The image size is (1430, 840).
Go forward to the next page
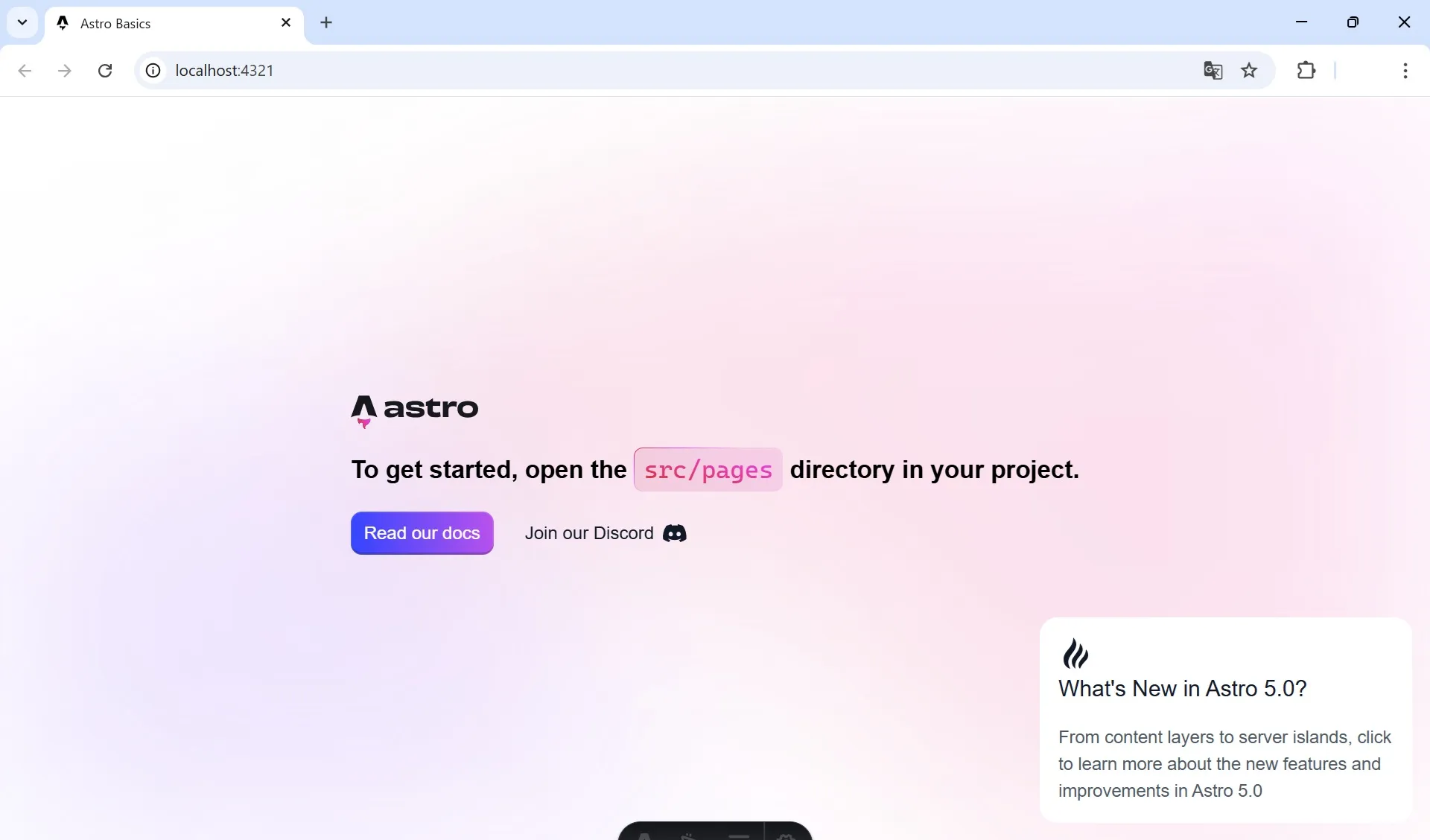coord(65,71)
